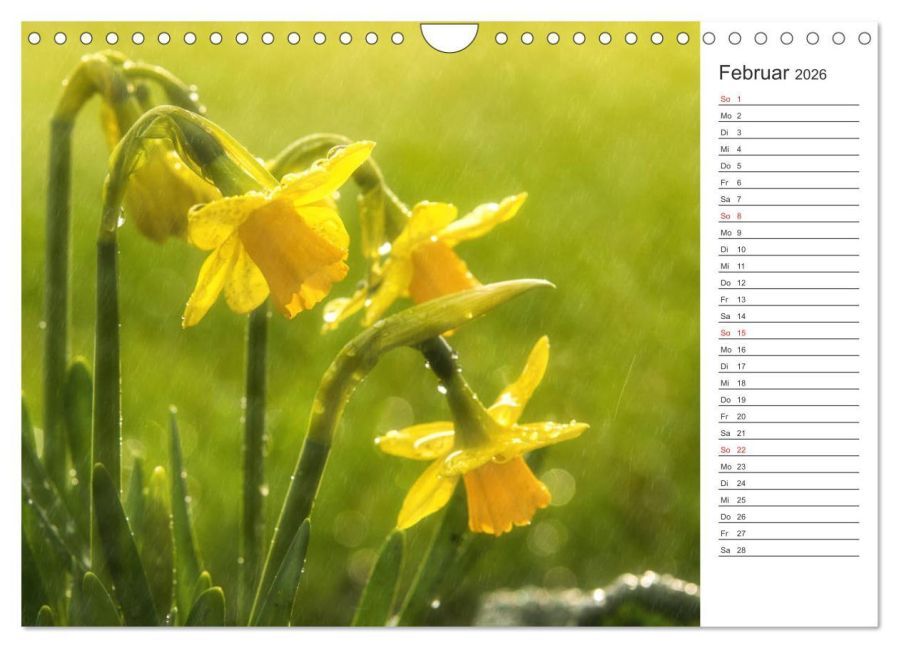The image size is (899, 648).
Task: Click the Mo 16 date line
Action: (788, 350)
